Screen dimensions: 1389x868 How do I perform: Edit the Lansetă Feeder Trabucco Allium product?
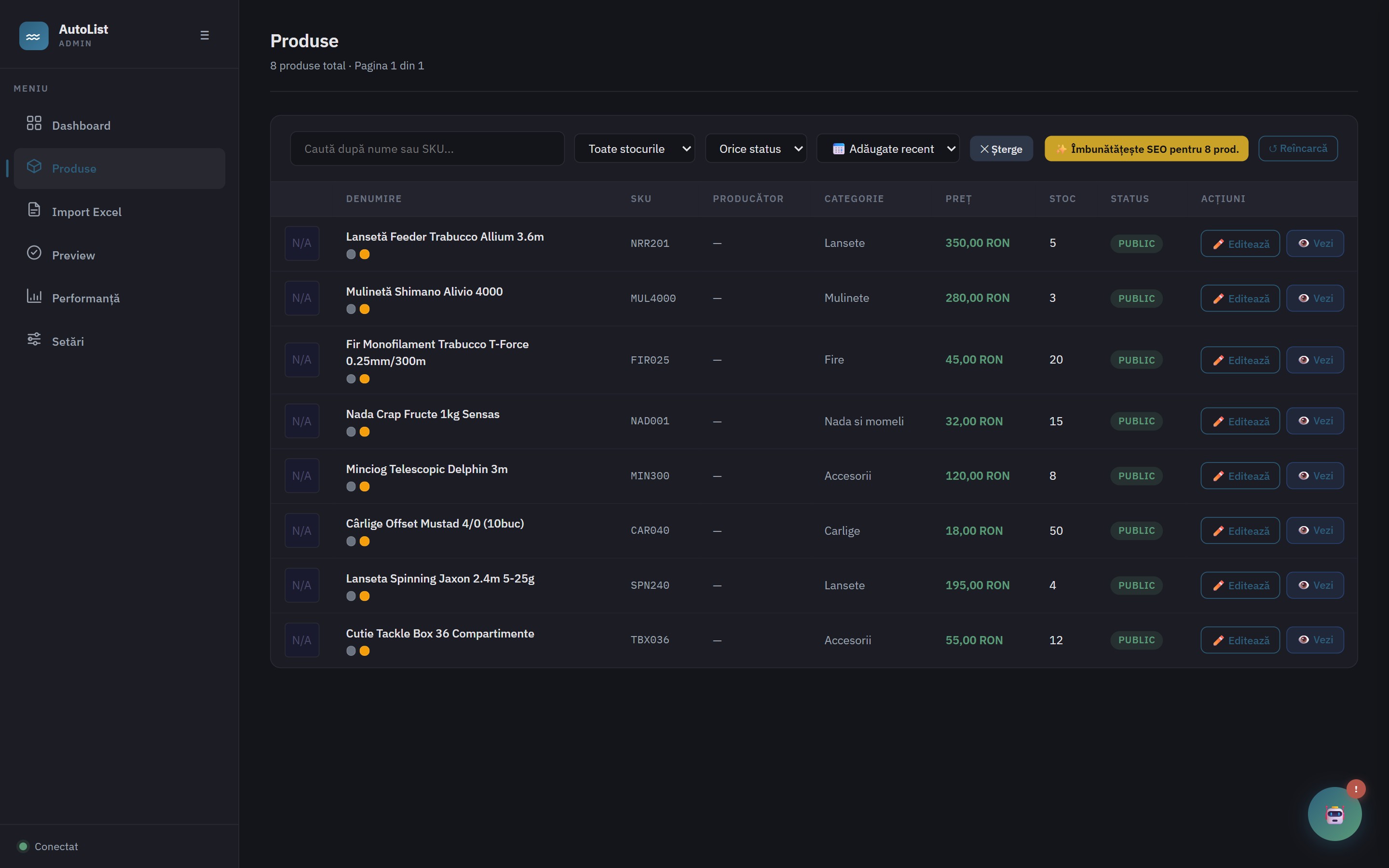point(1240,244)
